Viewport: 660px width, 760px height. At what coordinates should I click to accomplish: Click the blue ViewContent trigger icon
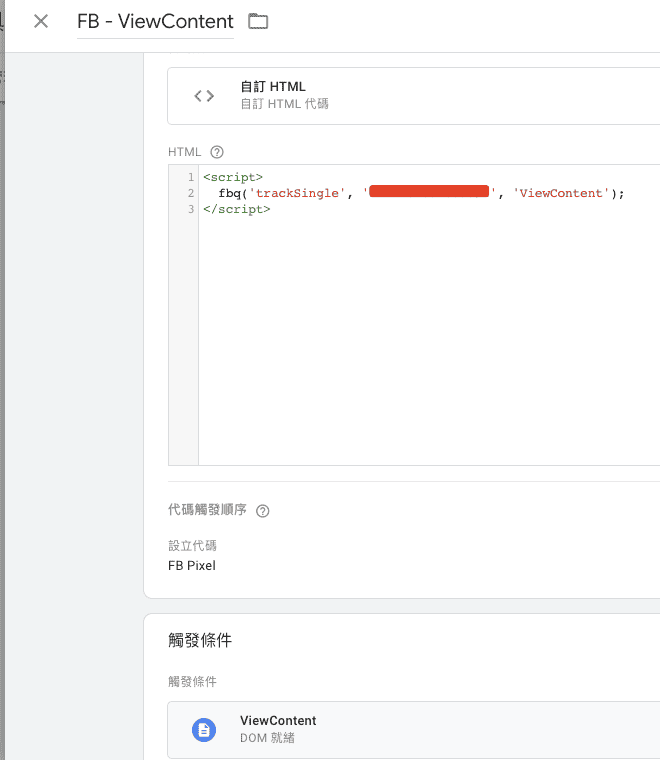(204, 729)
